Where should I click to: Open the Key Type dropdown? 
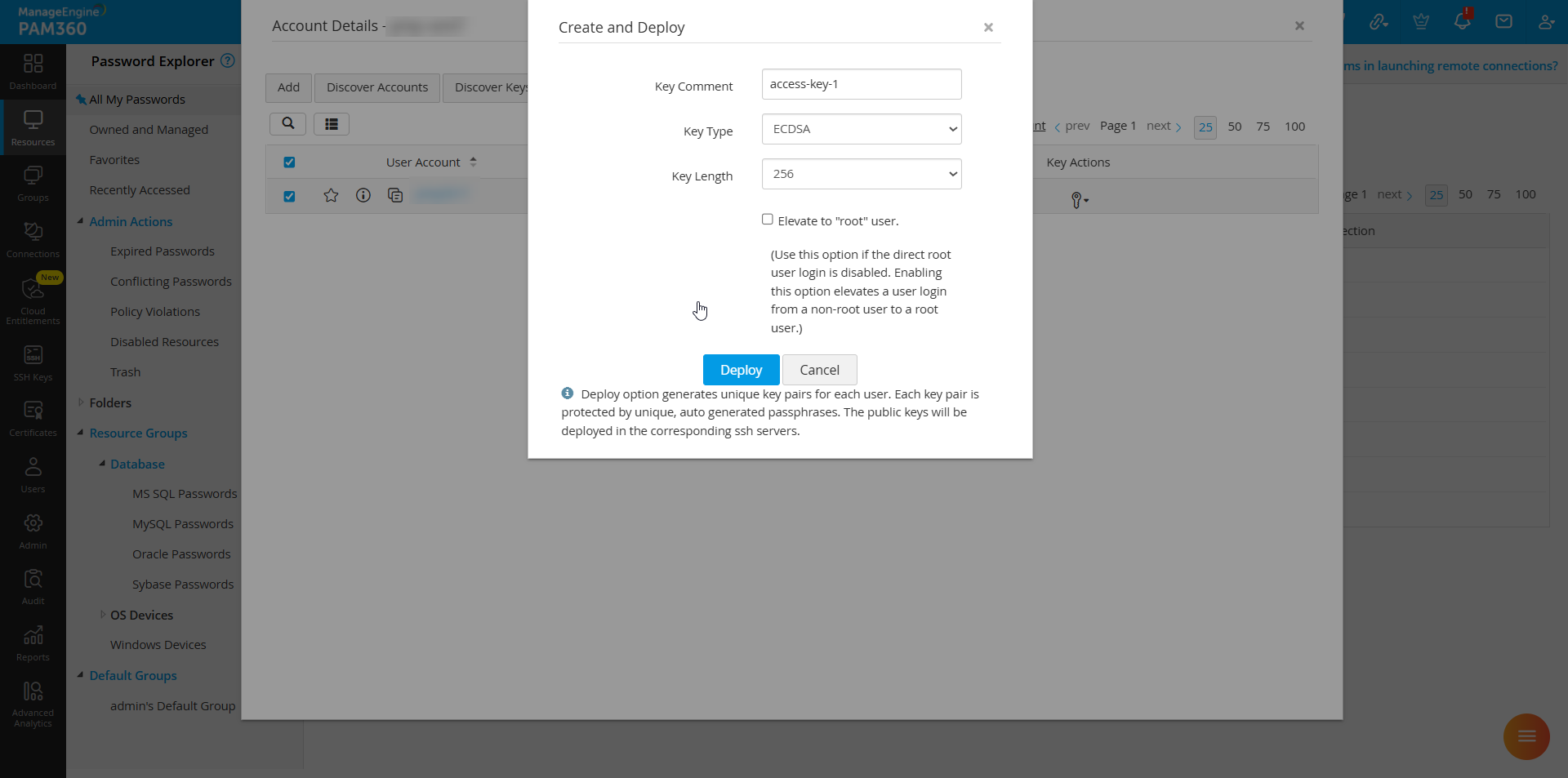[861, 129]
